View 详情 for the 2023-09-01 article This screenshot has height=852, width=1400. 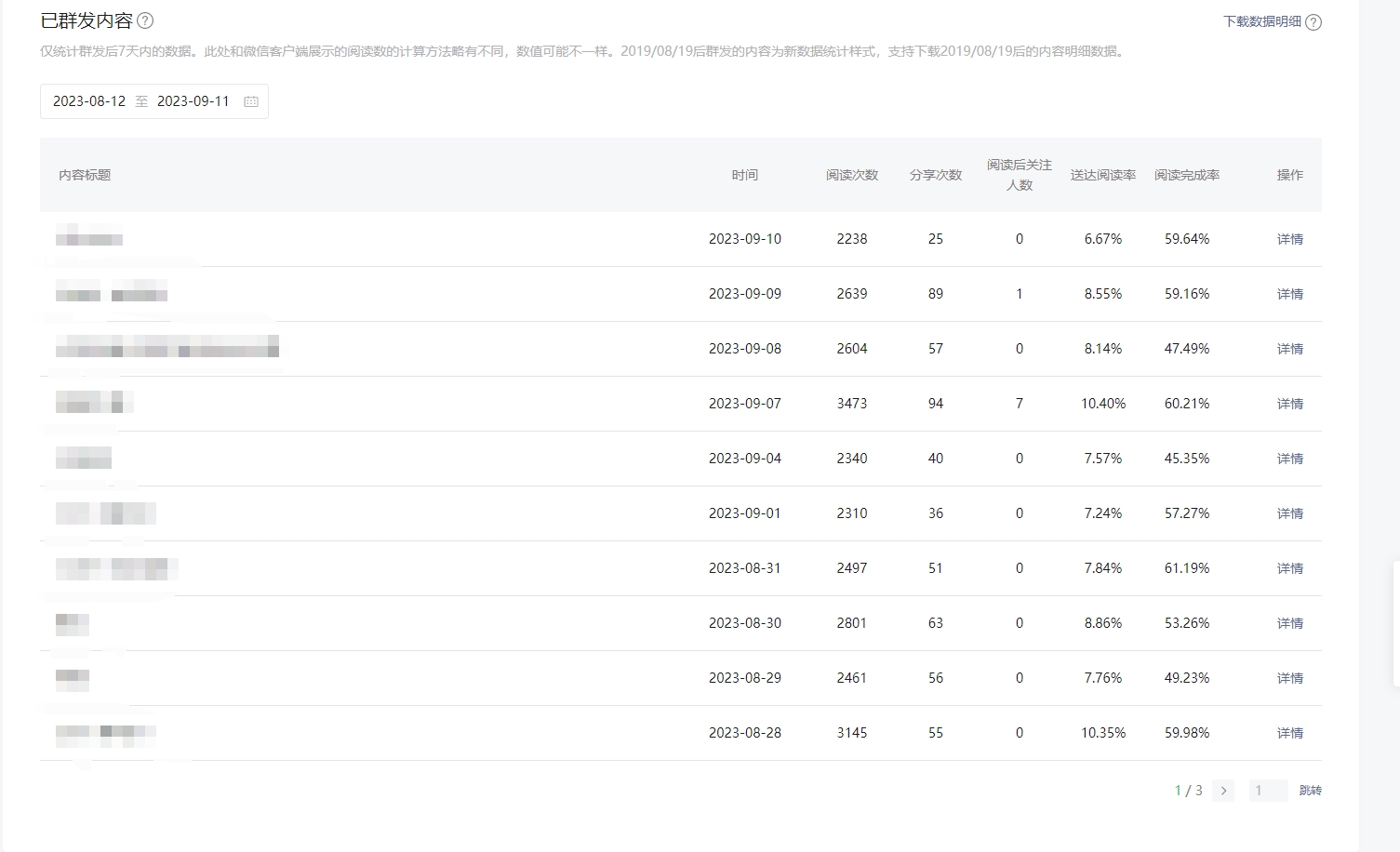coord(1289,513)
